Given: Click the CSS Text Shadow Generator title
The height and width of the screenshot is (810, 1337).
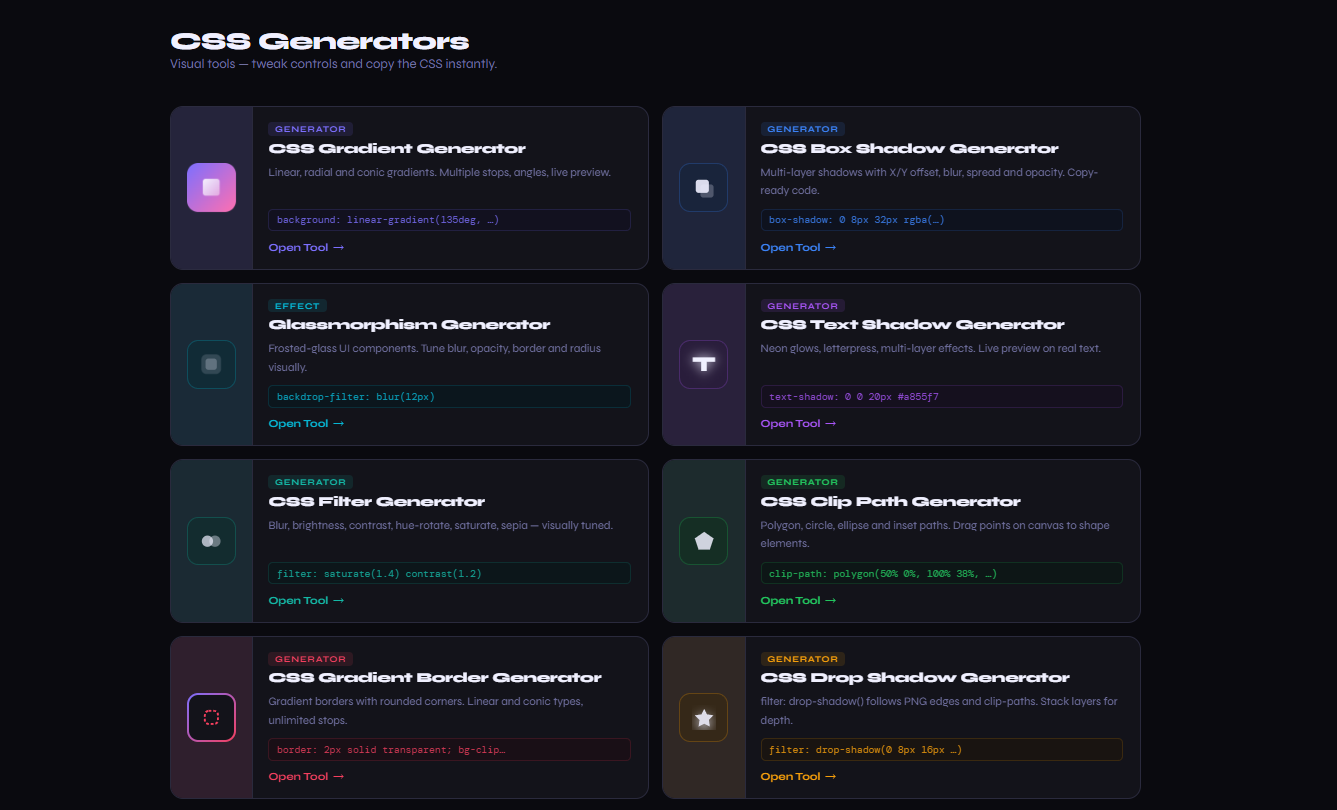Looking at the screenshot, I should (x=912, y=325).
